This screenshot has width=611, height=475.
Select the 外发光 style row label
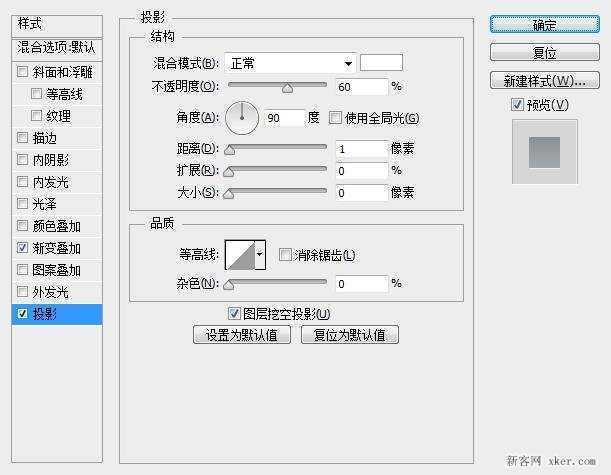pos(51,292)
